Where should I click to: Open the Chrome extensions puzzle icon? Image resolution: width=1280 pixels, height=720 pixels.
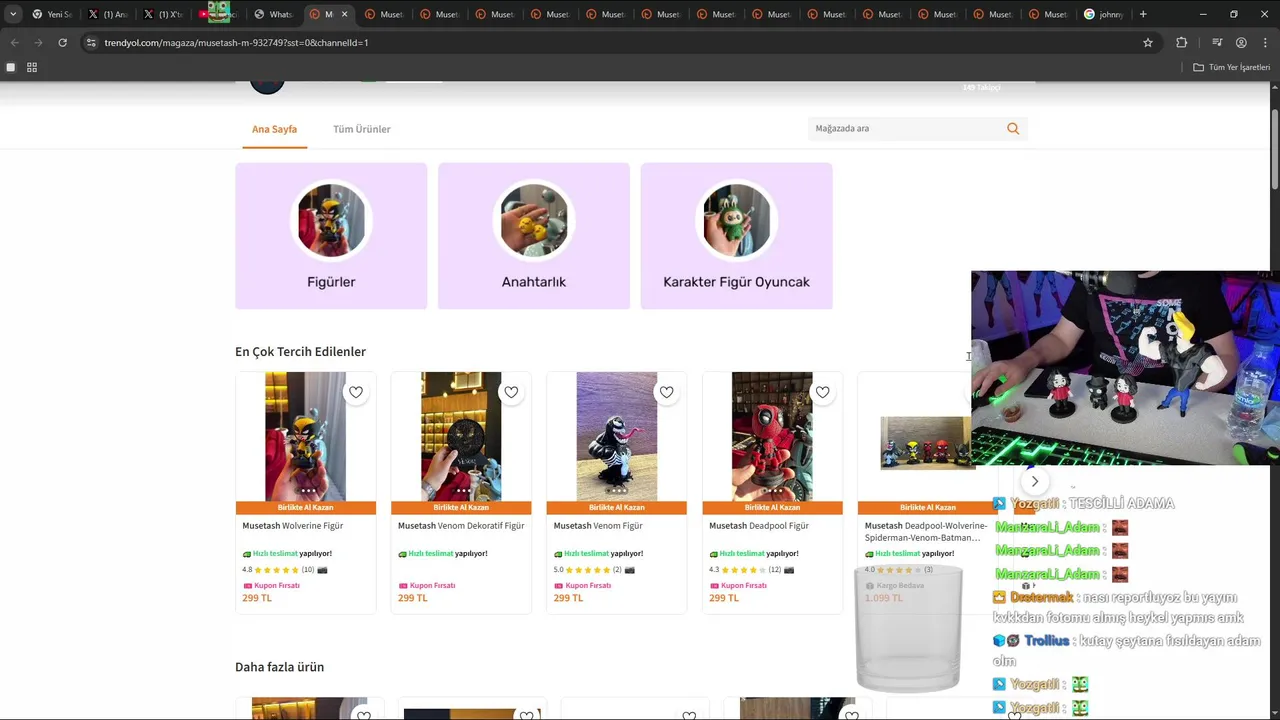click(1182, 43)
